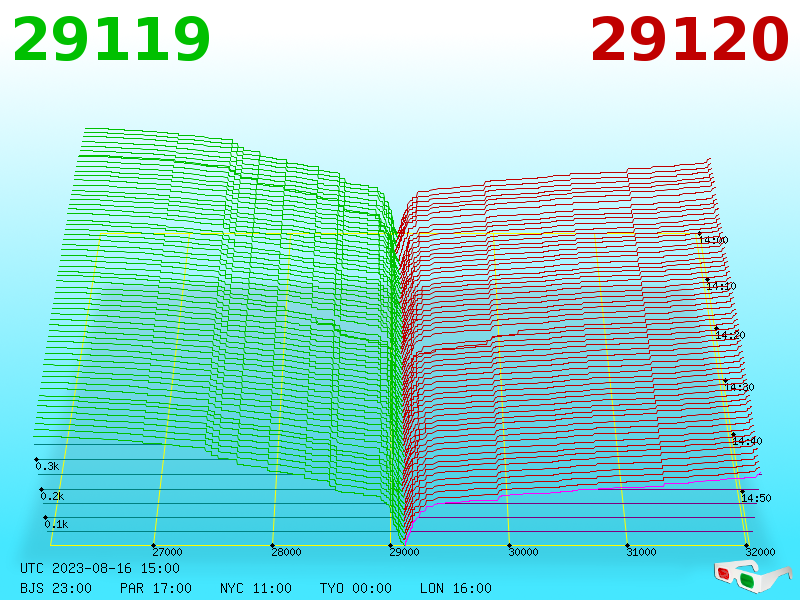Click the 0.1k depth axis label

[x=56, y=524]
